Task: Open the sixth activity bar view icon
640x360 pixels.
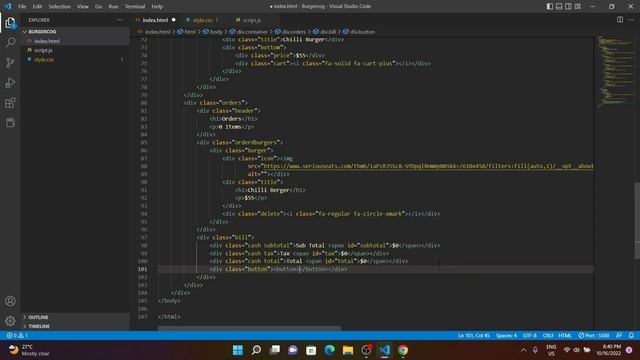Action: (10, 122)
